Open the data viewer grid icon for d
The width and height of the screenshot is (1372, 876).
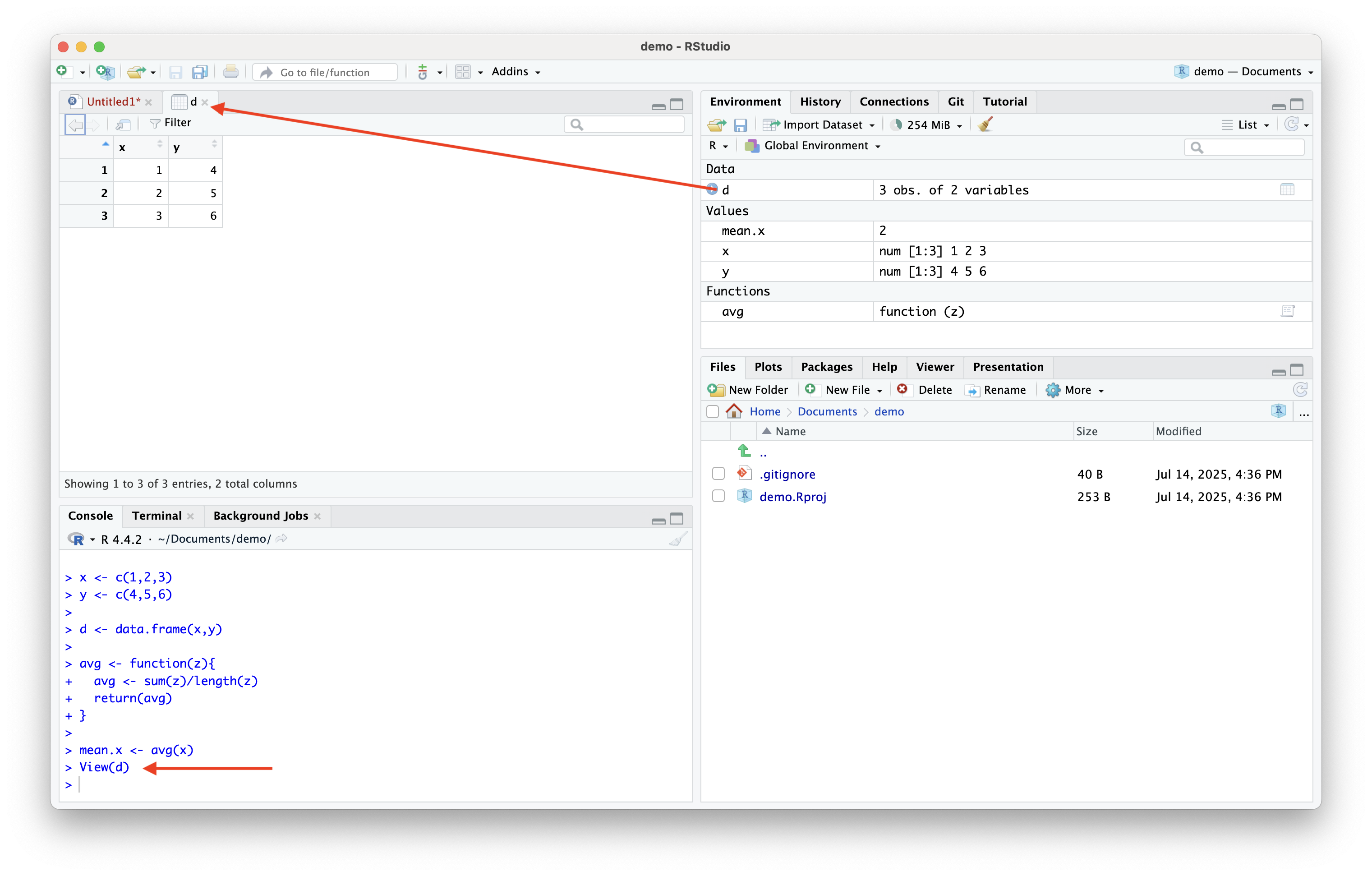1287,190
